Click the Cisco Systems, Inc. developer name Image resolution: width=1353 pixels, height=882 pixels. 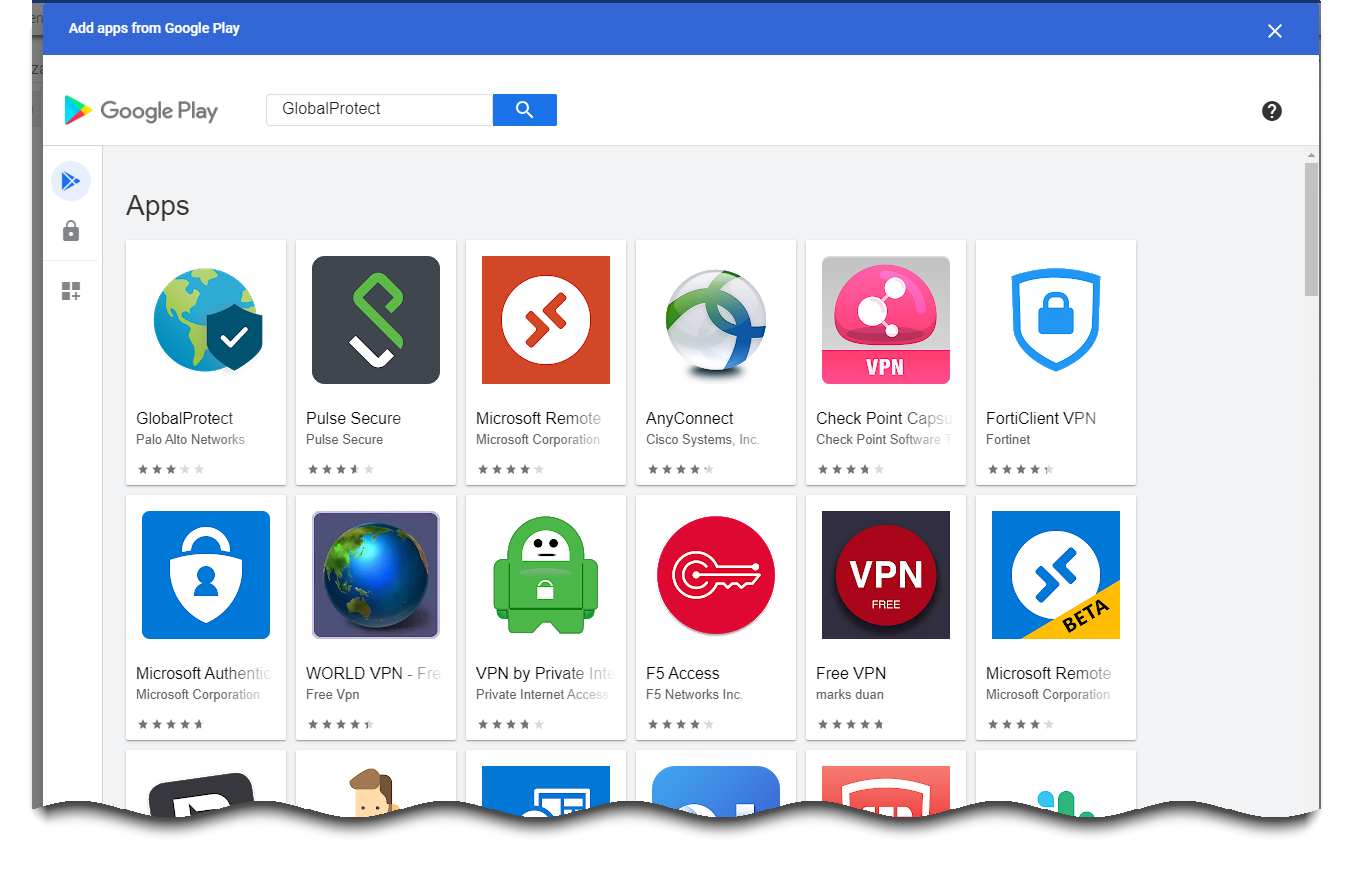703,440
